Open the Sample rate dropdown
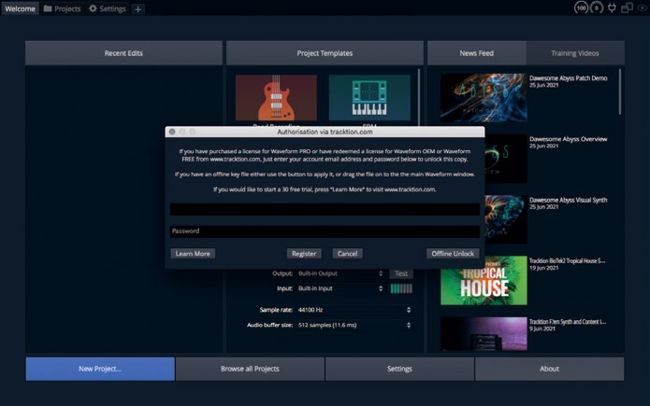 (354, 310)
